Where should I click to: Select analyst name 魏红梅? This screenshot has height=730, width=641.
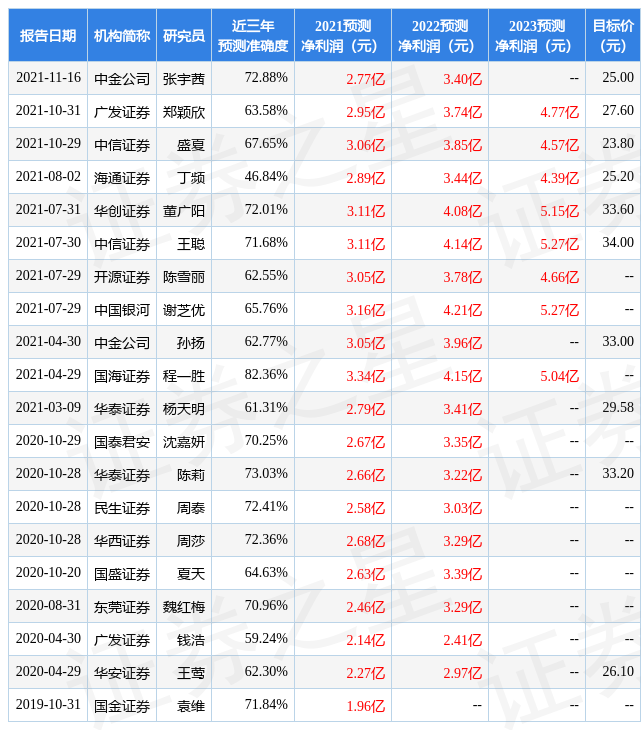[184, 608]
